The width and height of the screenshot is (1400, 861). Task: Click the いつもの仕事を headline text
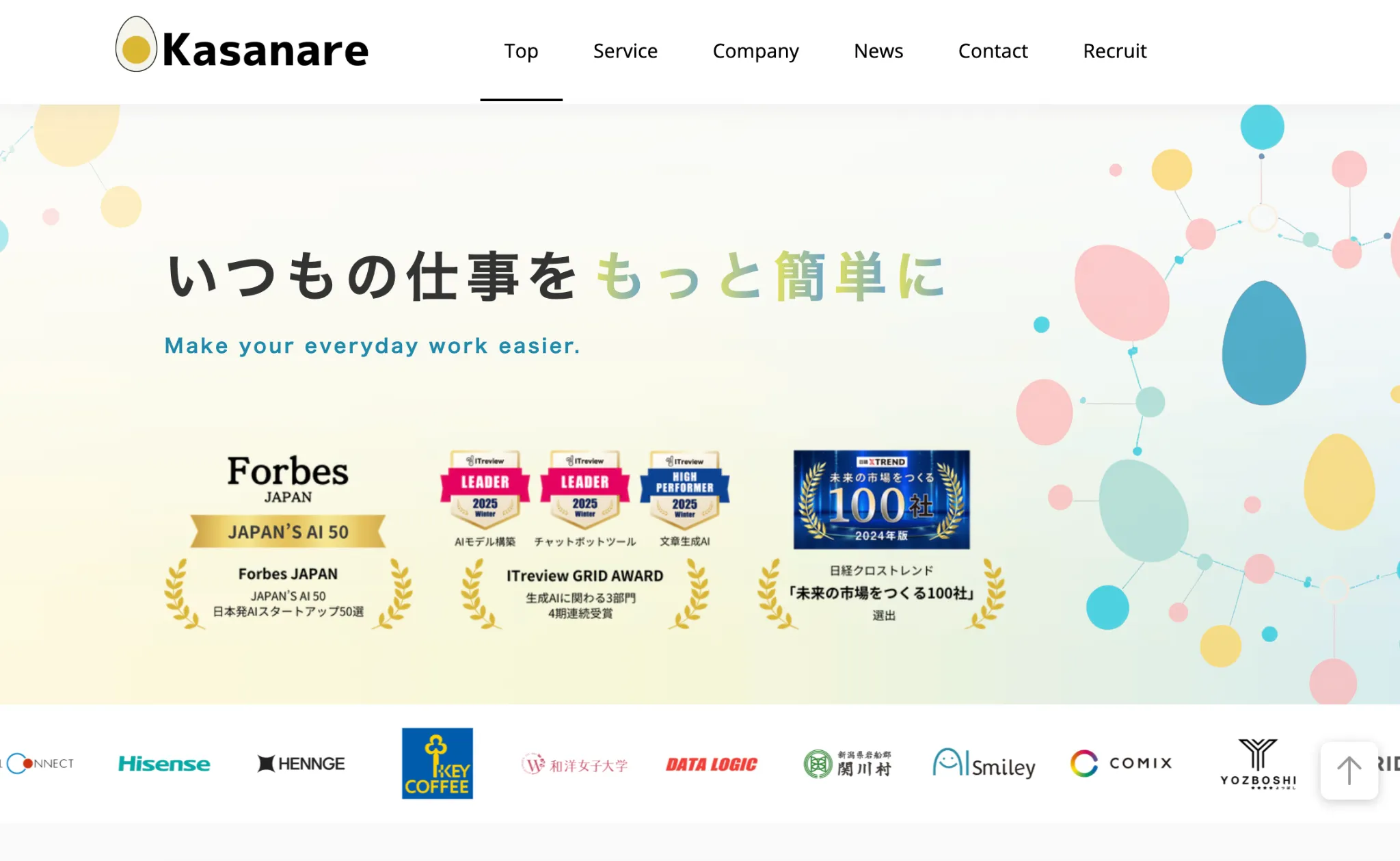373,276
